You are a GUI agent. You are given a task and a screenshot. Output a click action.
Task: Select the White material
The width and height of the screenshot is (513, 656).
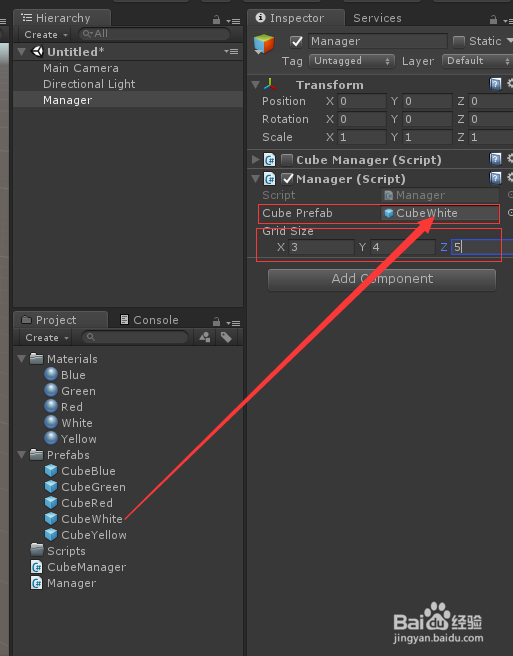[x=77, y=423]
